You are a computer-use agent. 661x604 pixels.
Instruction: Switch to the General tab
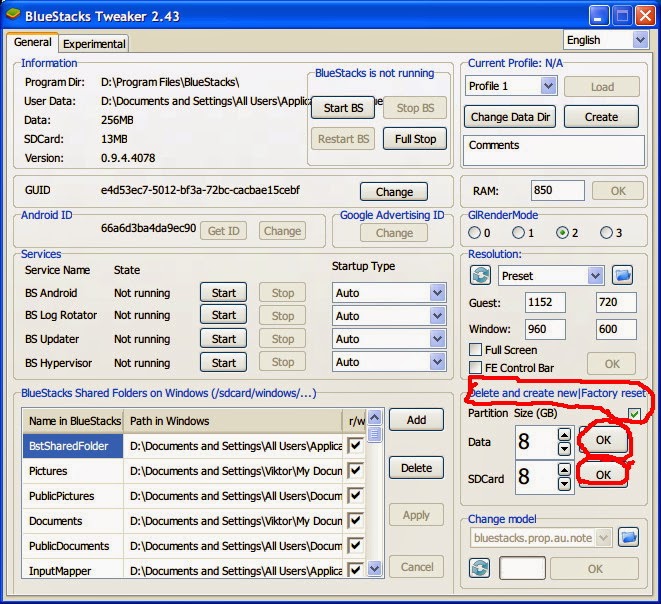click(32, 42)
